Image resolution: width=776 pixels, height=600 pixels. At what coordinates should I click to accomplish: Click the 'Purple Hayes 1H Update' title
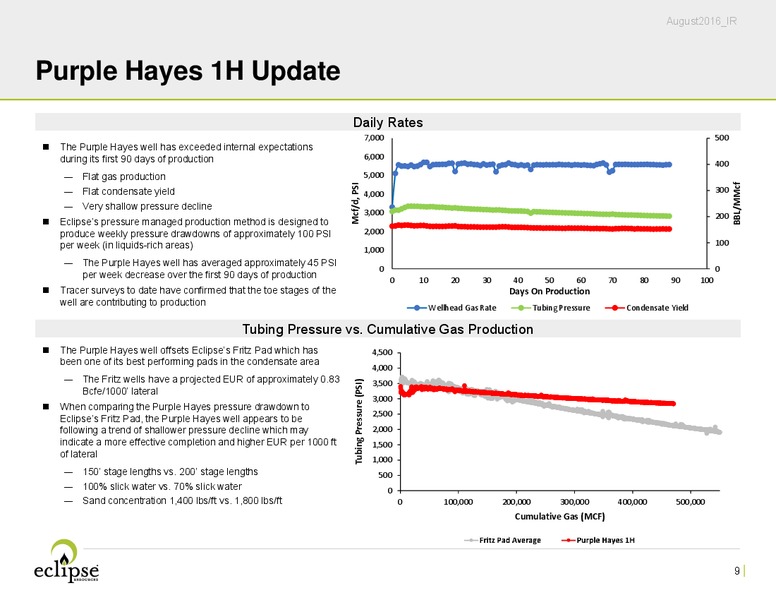188,70
